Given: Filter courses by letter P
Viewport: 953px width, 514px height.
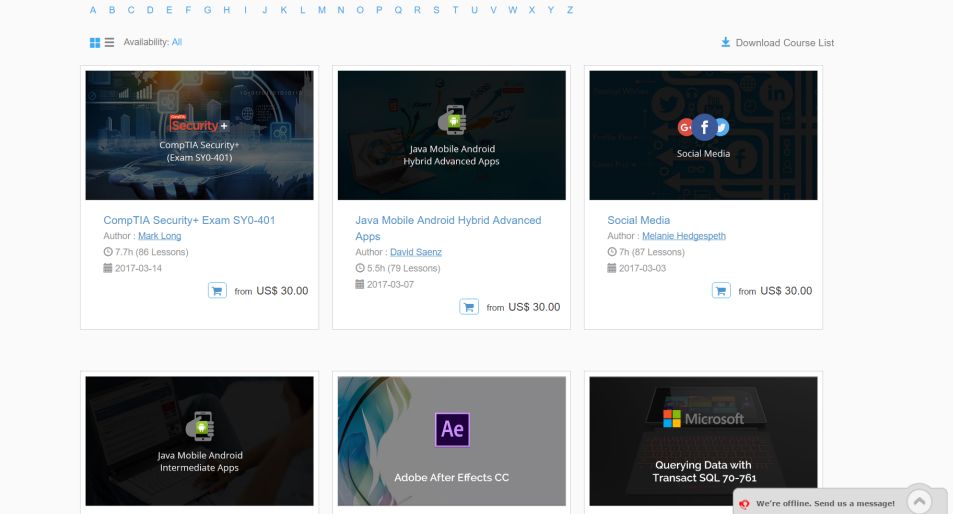Looking at the screenshot, I should coord(379,10).
